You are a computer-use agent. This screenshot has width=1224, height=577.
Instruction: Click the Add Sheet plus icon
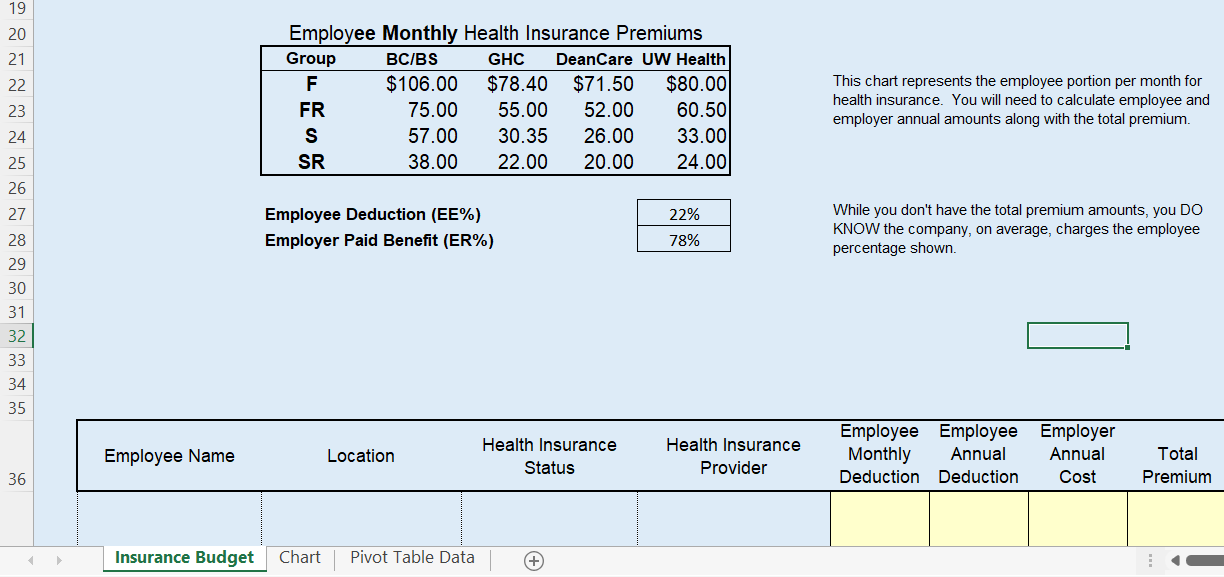[x=533, y=561]
